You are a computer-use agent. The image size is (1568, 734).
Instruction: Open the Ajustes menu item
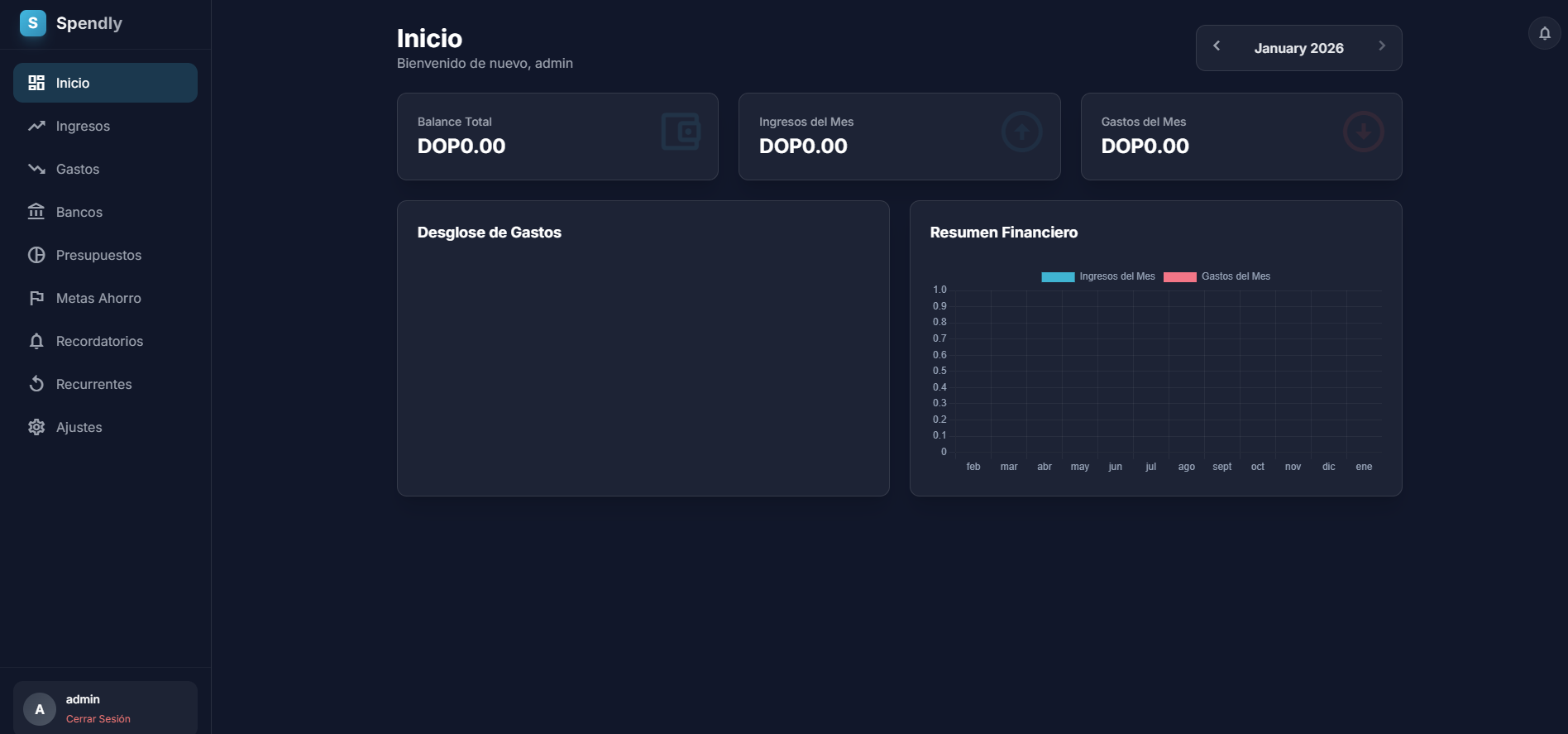coord(105,427)
